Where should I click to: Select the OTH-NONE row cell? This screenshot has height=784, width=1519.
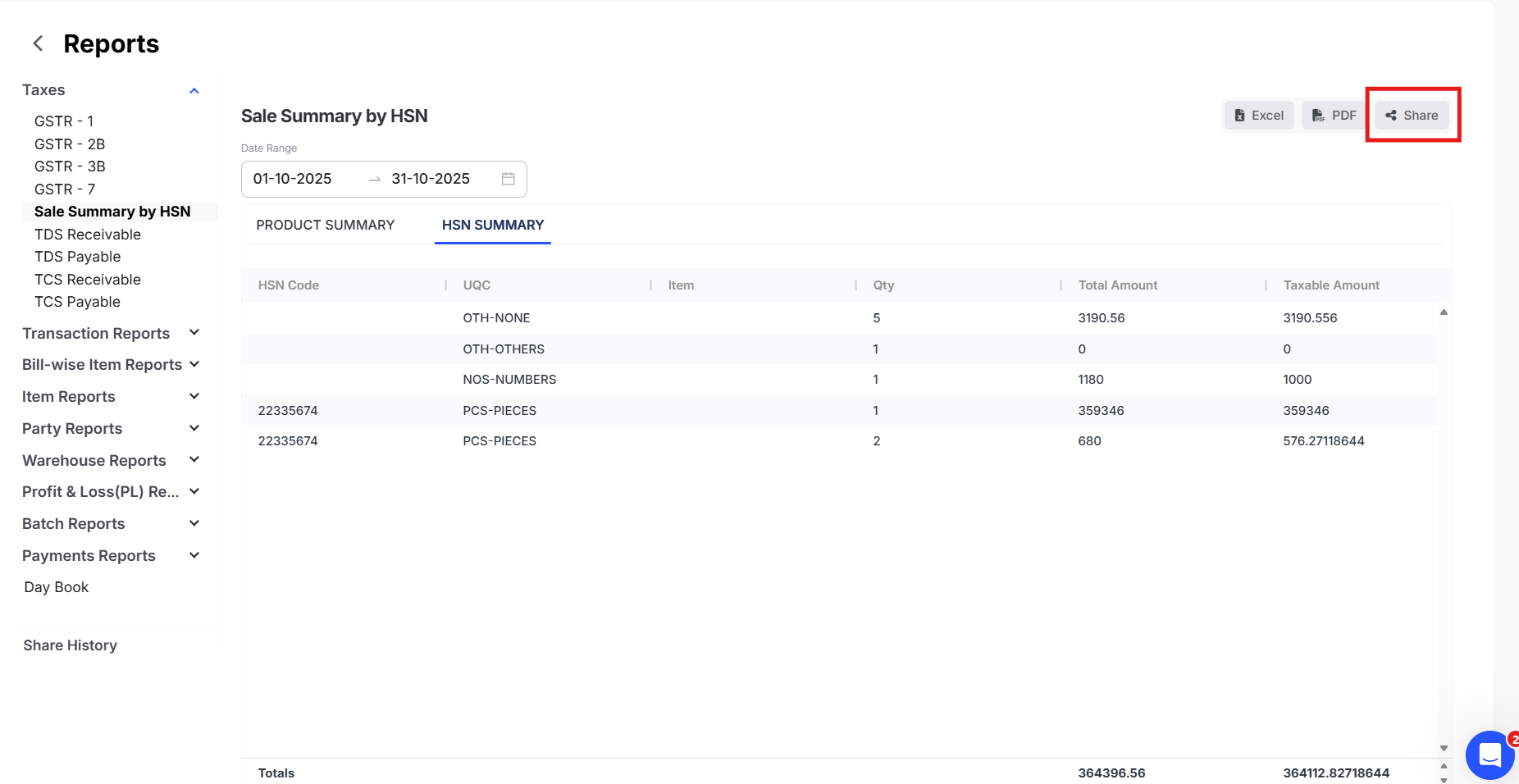tap(496, 318)
